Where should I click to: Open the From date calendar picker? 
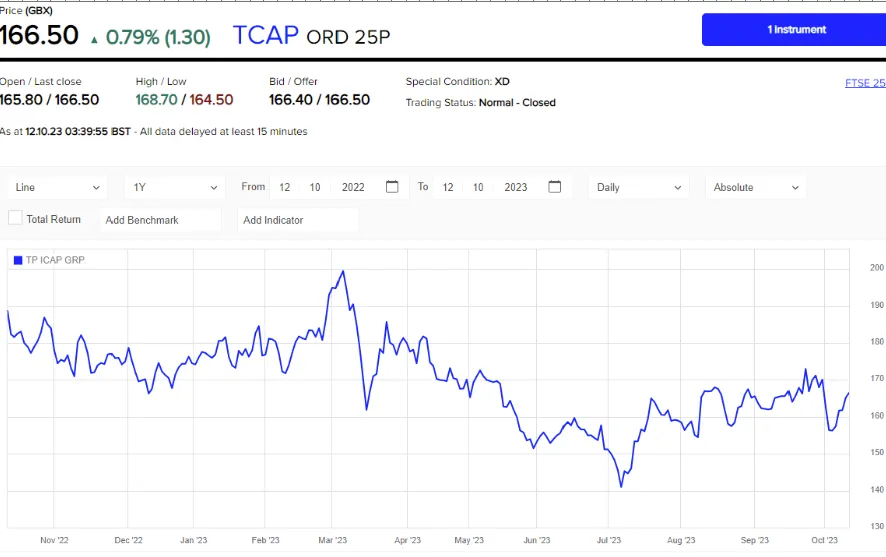(x=392, y=186)
